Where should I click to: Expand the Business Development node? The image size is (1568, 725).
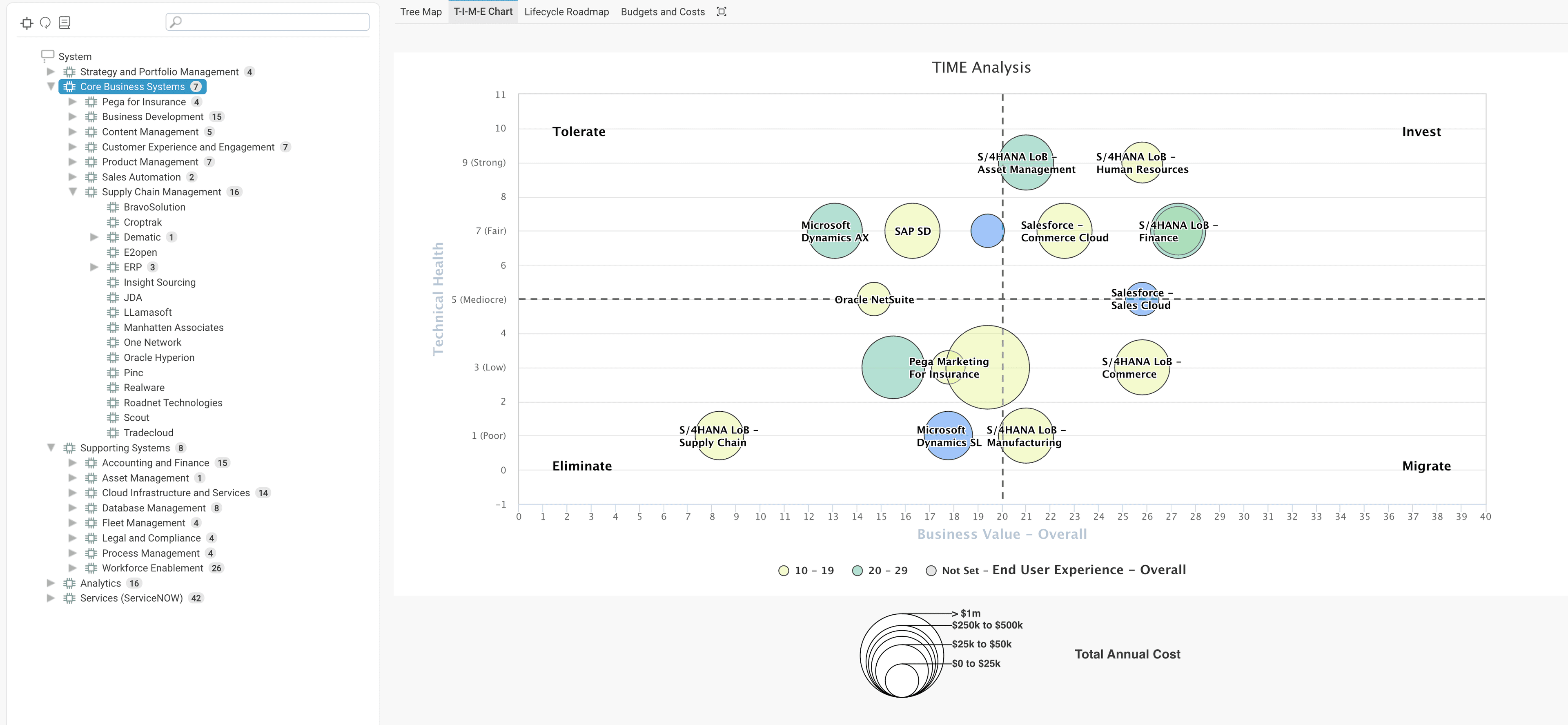point(73,116)
